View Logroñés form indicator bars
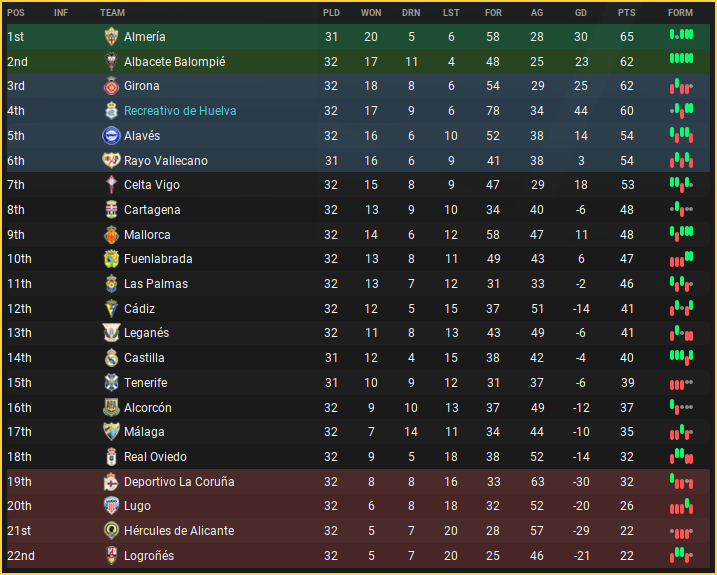 pos(681,555)
